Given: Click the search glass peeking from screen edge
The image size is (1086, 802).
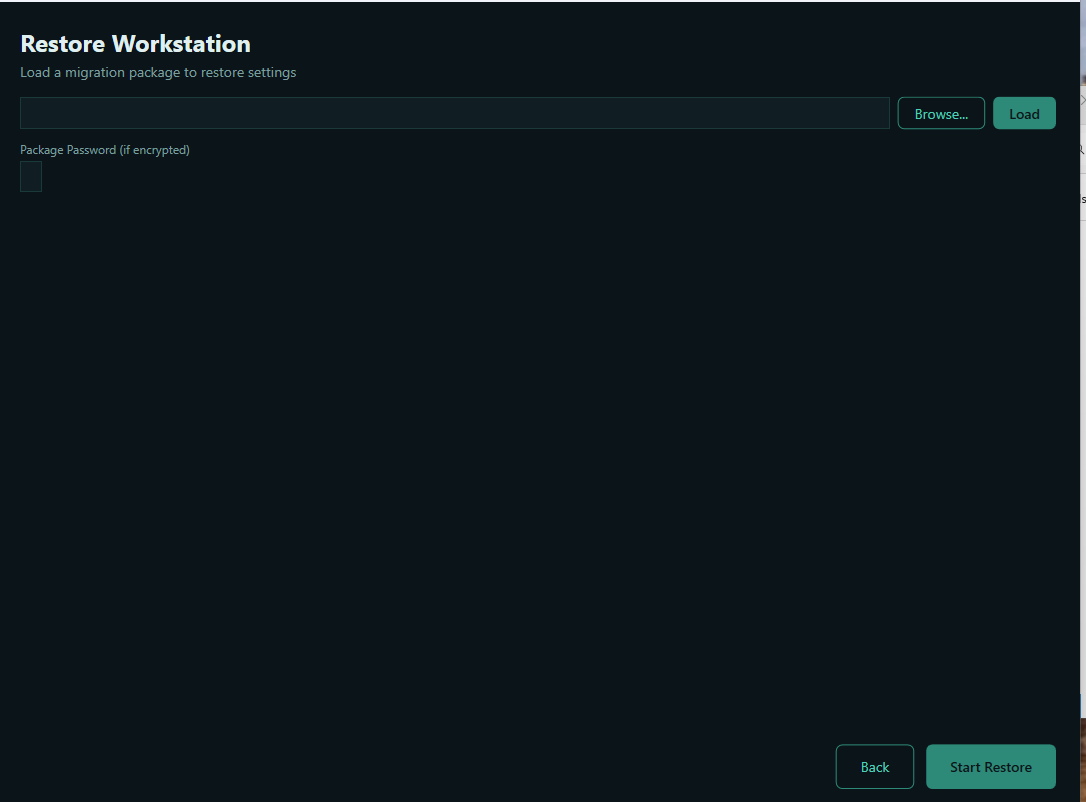Looking at the screenshot, I should [x=1083, y=150].
